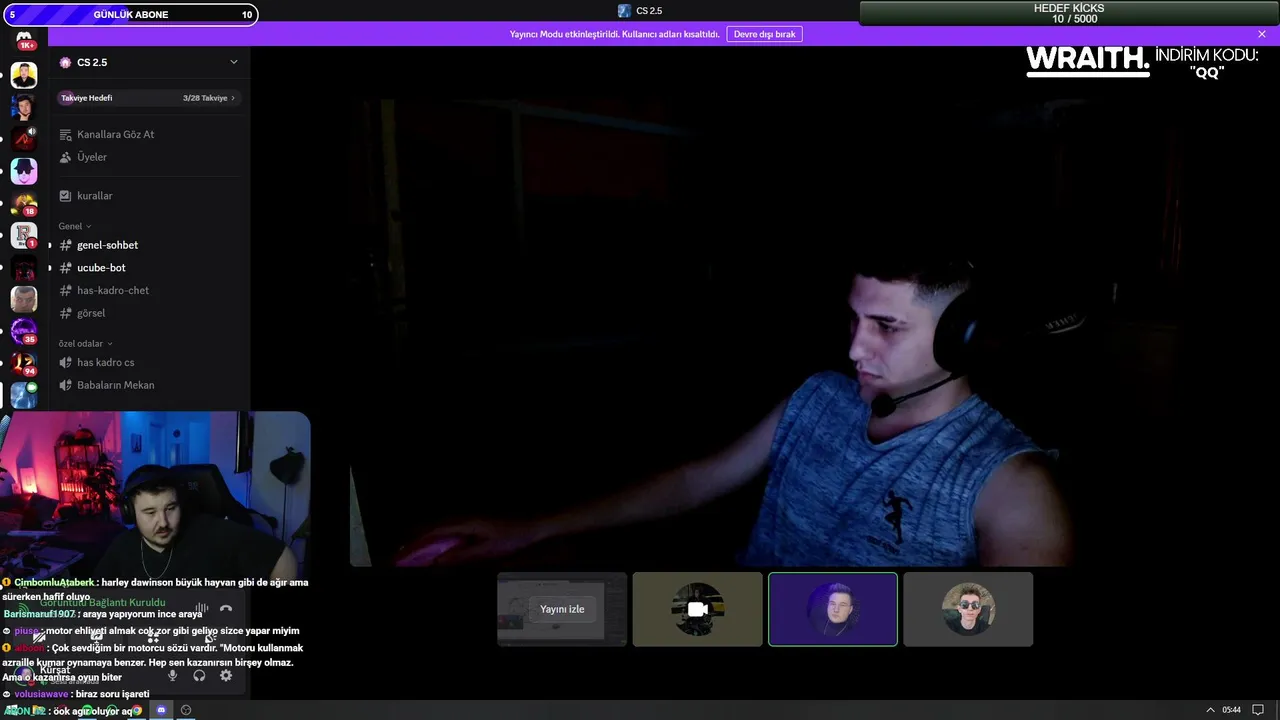Click the CS 2.5 server home icon
This screenshot has height=720, width=1280.
tap(65, 62)
